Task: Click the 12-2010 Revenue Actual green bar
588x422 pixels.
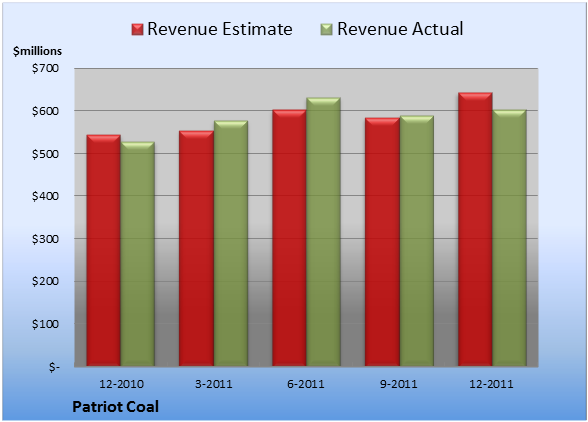Action: [138, 254]
